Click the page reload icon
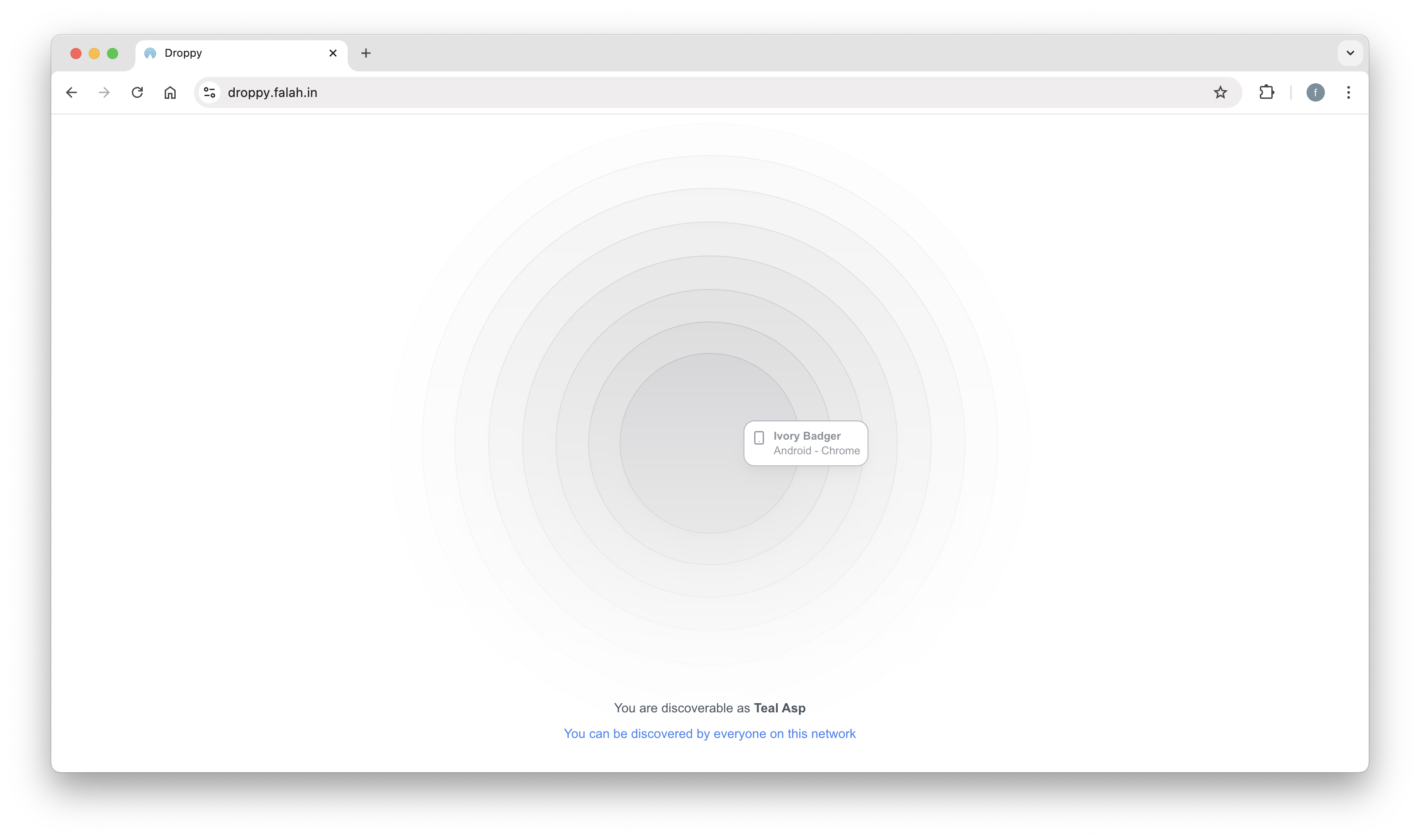1420x840 pixels. (138, 92)
